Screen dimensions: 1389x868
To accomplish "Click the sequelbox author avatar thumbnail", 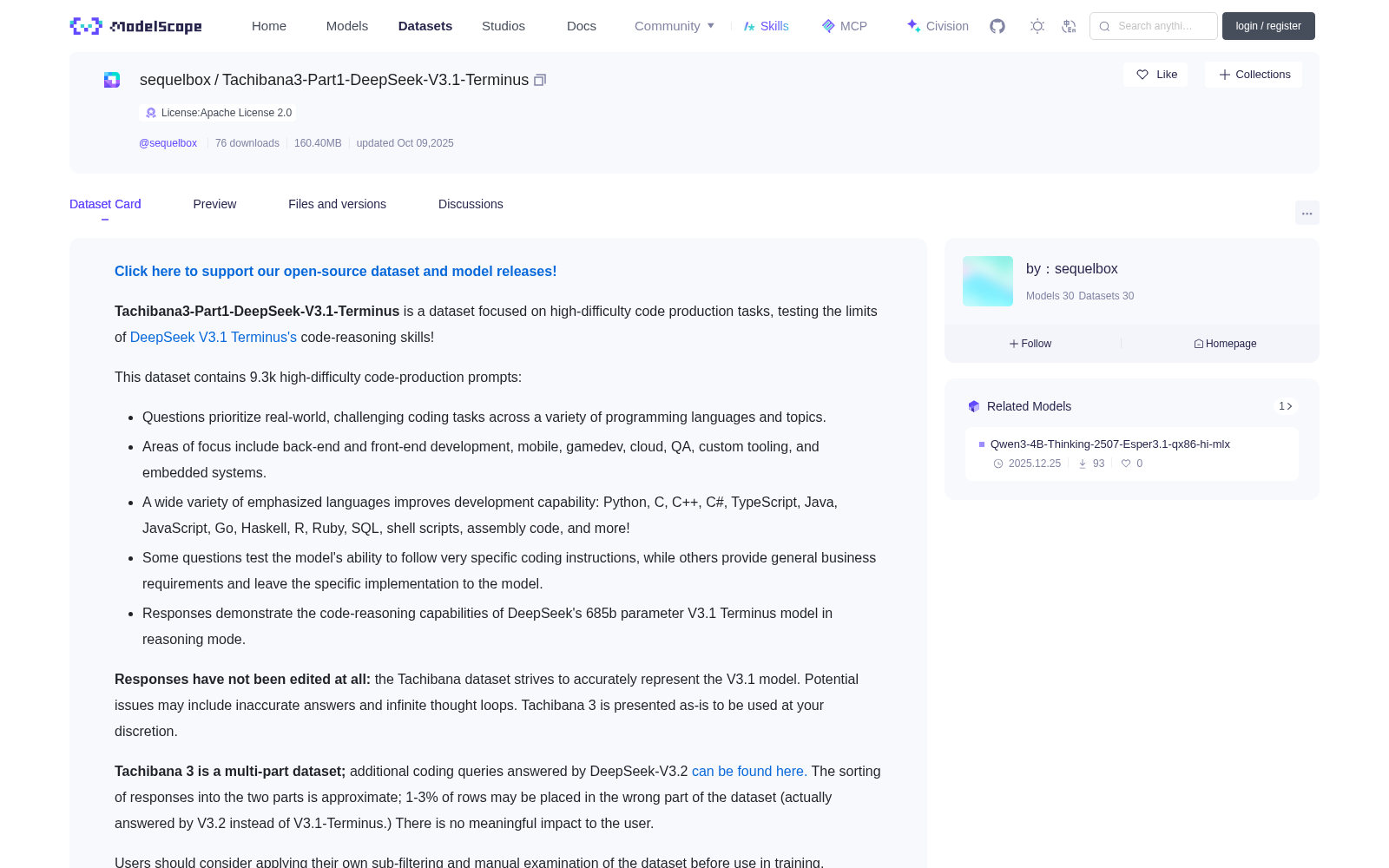I will [x=988, y=281].
